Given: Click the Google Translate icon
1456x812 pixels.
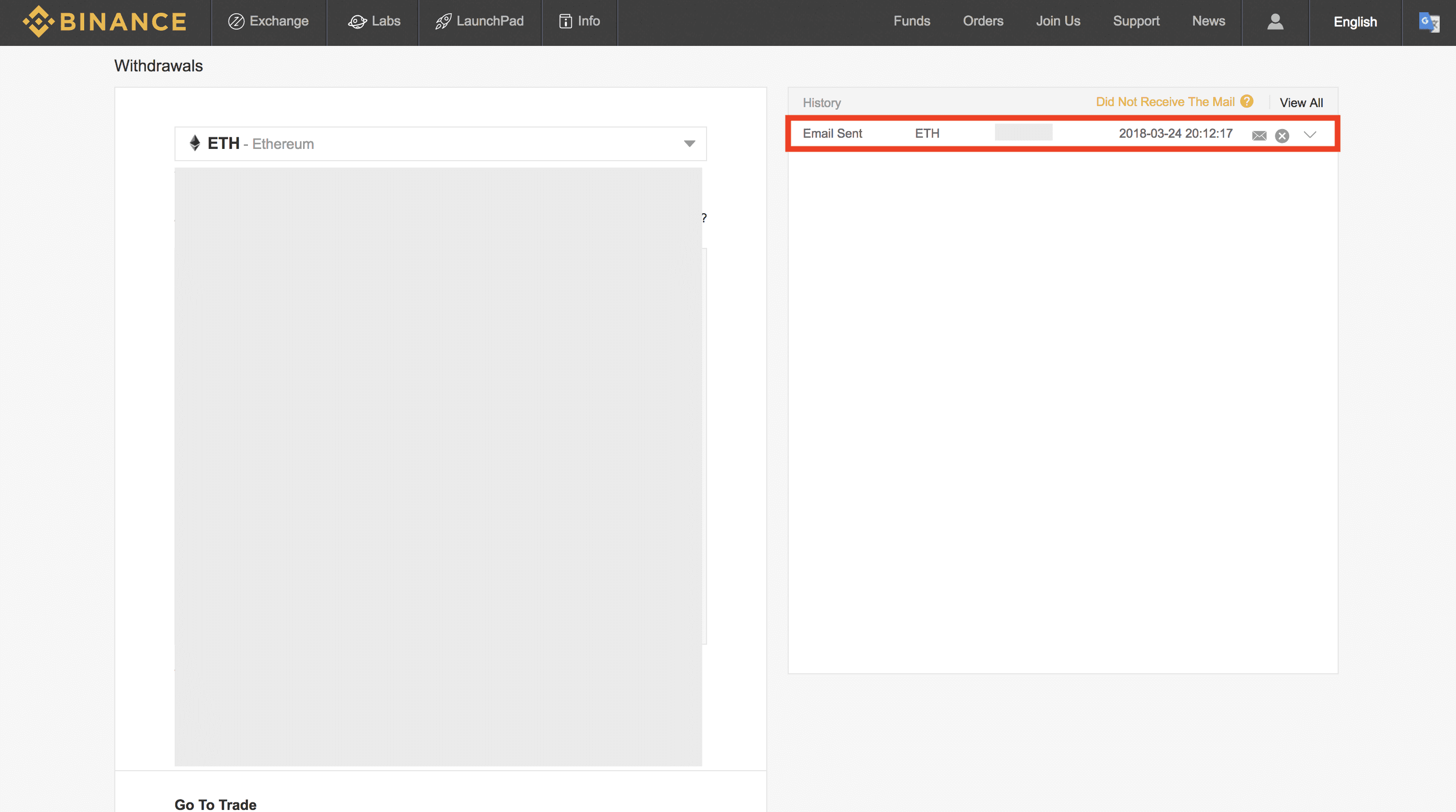Looking at the screenshot, I should pyautogui.click(x=1428, y=22).
